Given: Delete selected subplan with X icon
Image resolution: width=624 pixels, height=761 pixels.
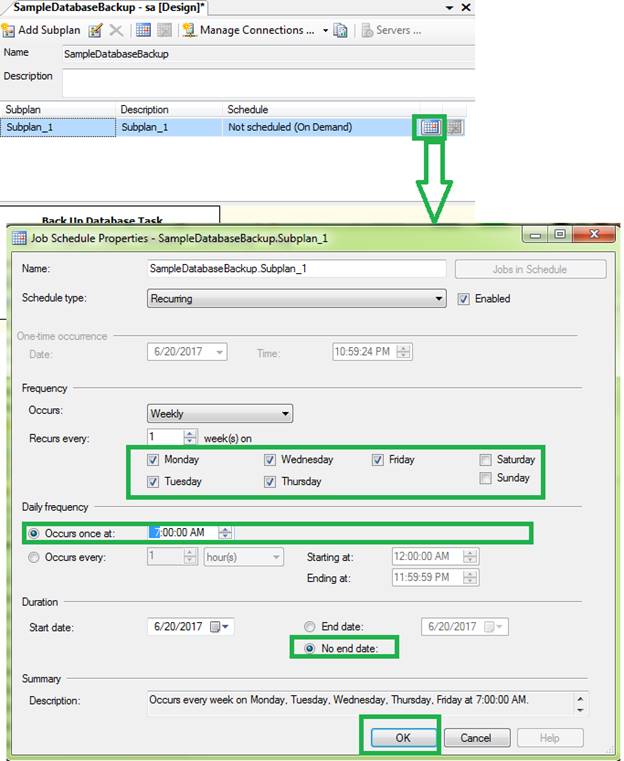Looking at the screenshot, I should tap(116, 31).
